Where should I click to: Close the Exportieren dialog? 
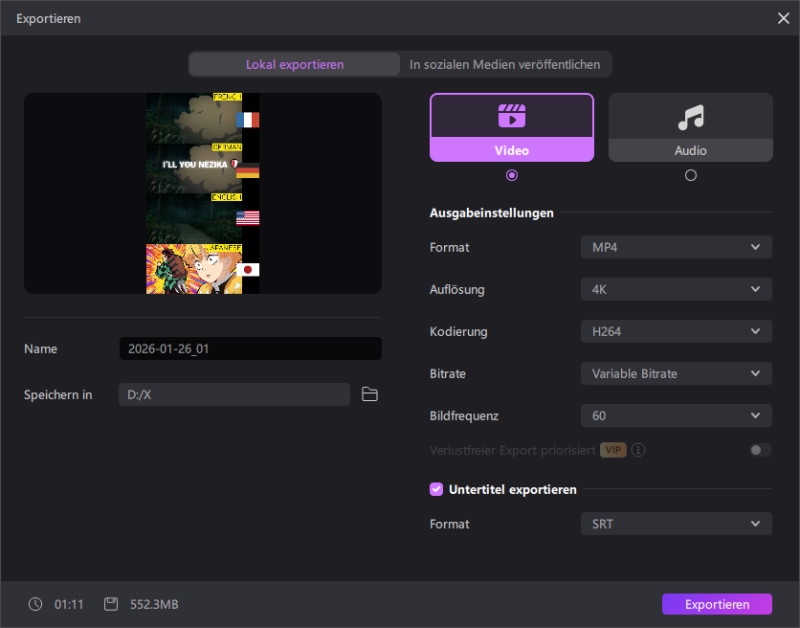783,18
